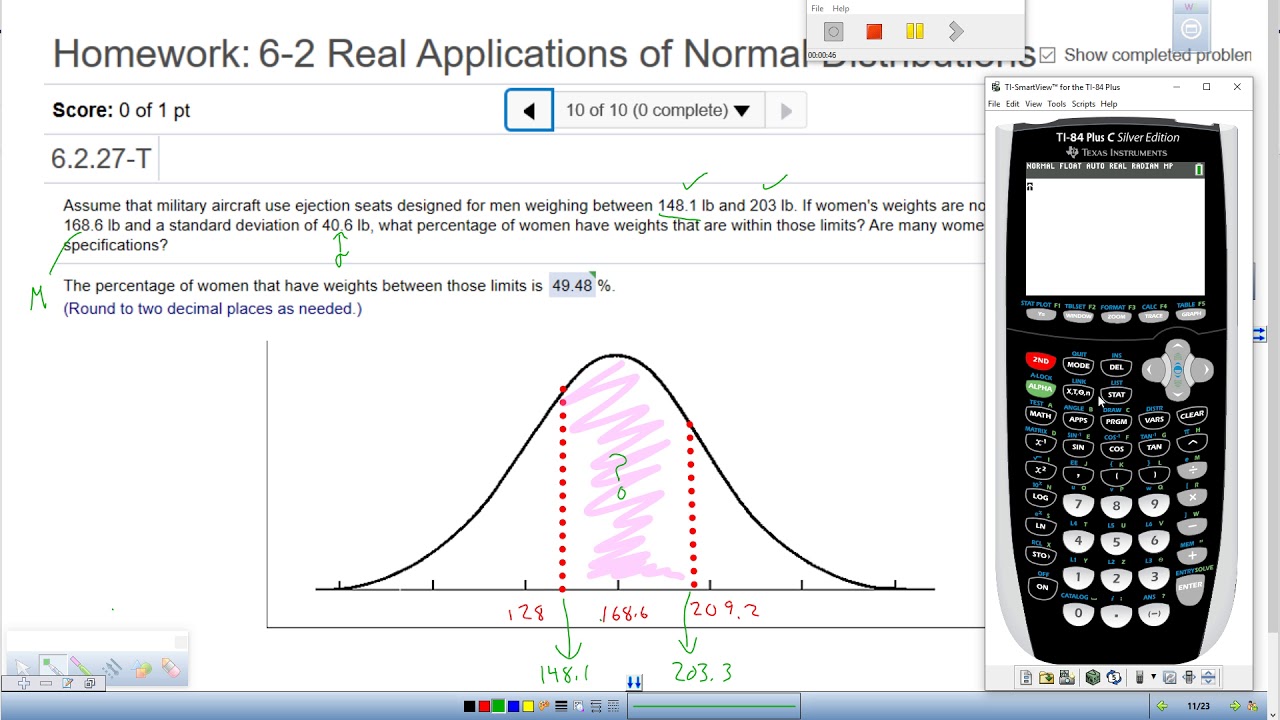Open TI-SmartView Tools menu
Image resolution: width=1280 pixels, height=720 pixels.
point(1056,104)
